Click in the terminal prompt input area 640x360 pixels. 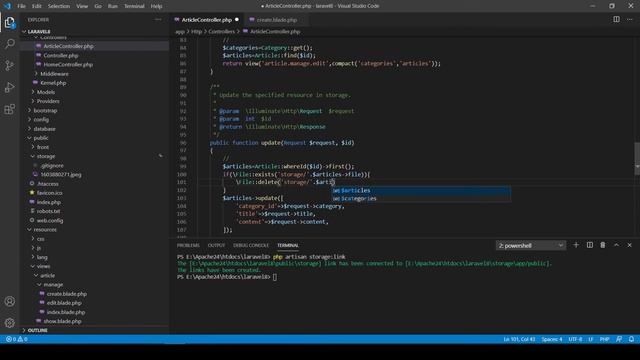pyautogui.click(x=275, y=277)
